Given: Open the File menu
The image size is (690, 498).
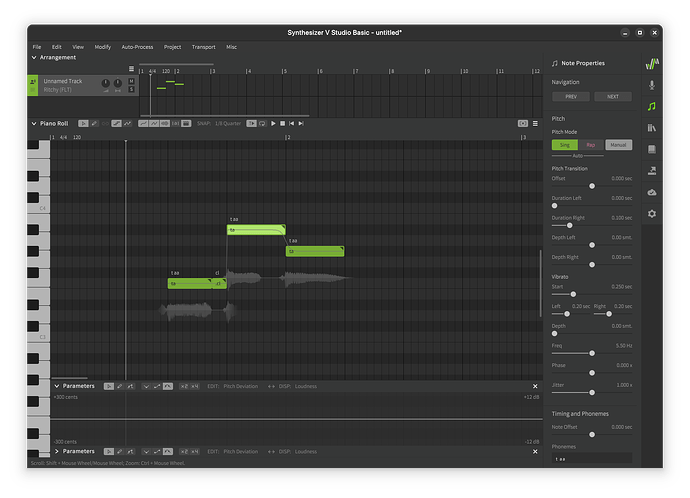Looking at the screenshot, I should coord(37,47).
